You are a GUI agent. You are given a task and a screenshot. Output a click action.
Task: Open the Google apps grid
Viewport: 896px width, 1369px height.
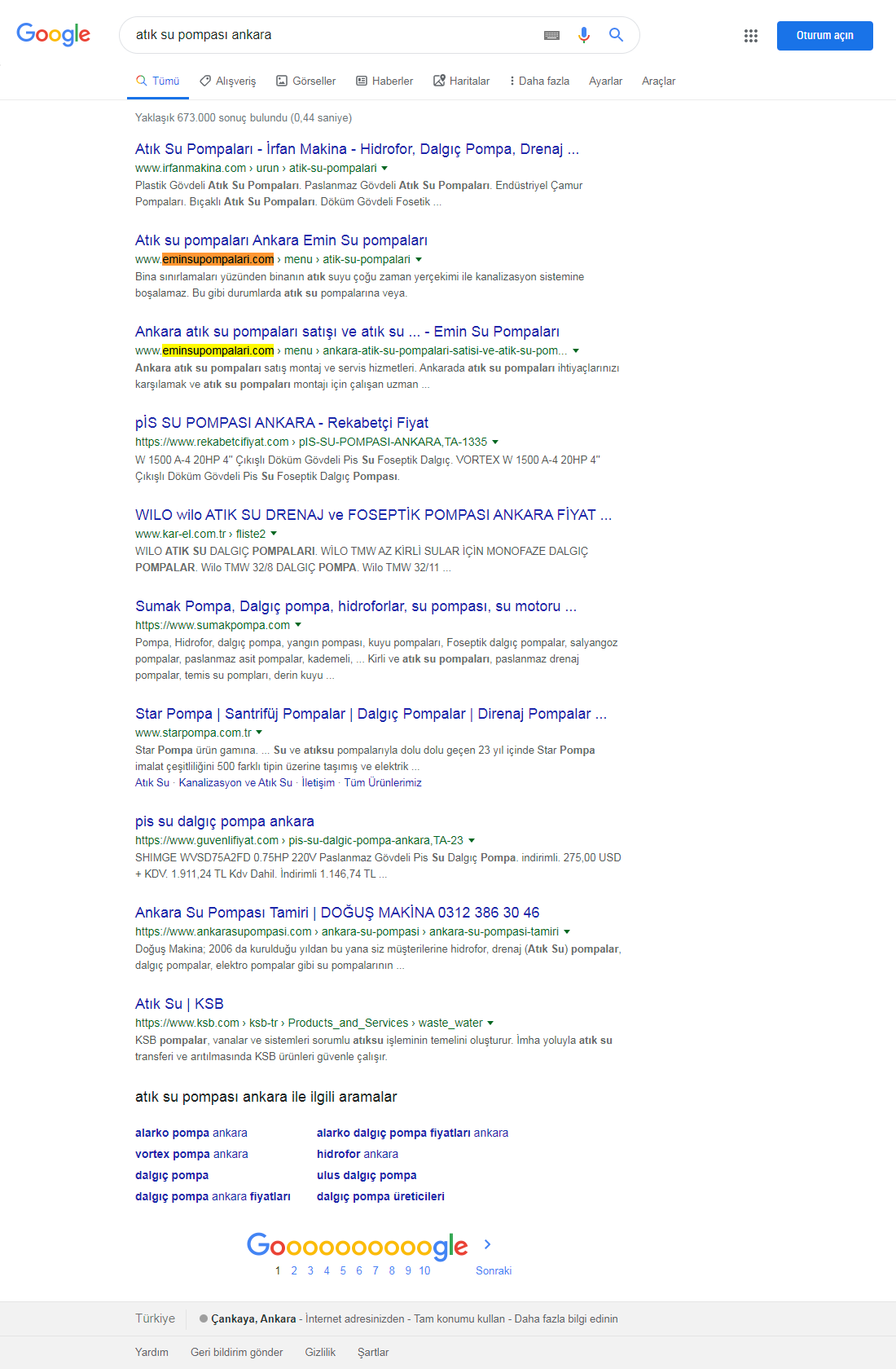tap(751, 36)
